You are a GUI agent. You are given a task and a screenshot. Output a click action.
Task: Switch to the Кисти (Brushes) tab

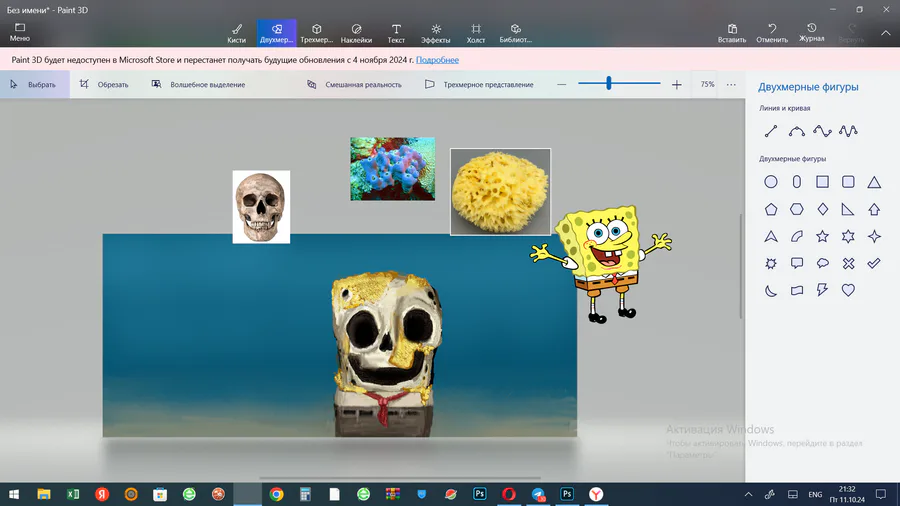[236, 33]
